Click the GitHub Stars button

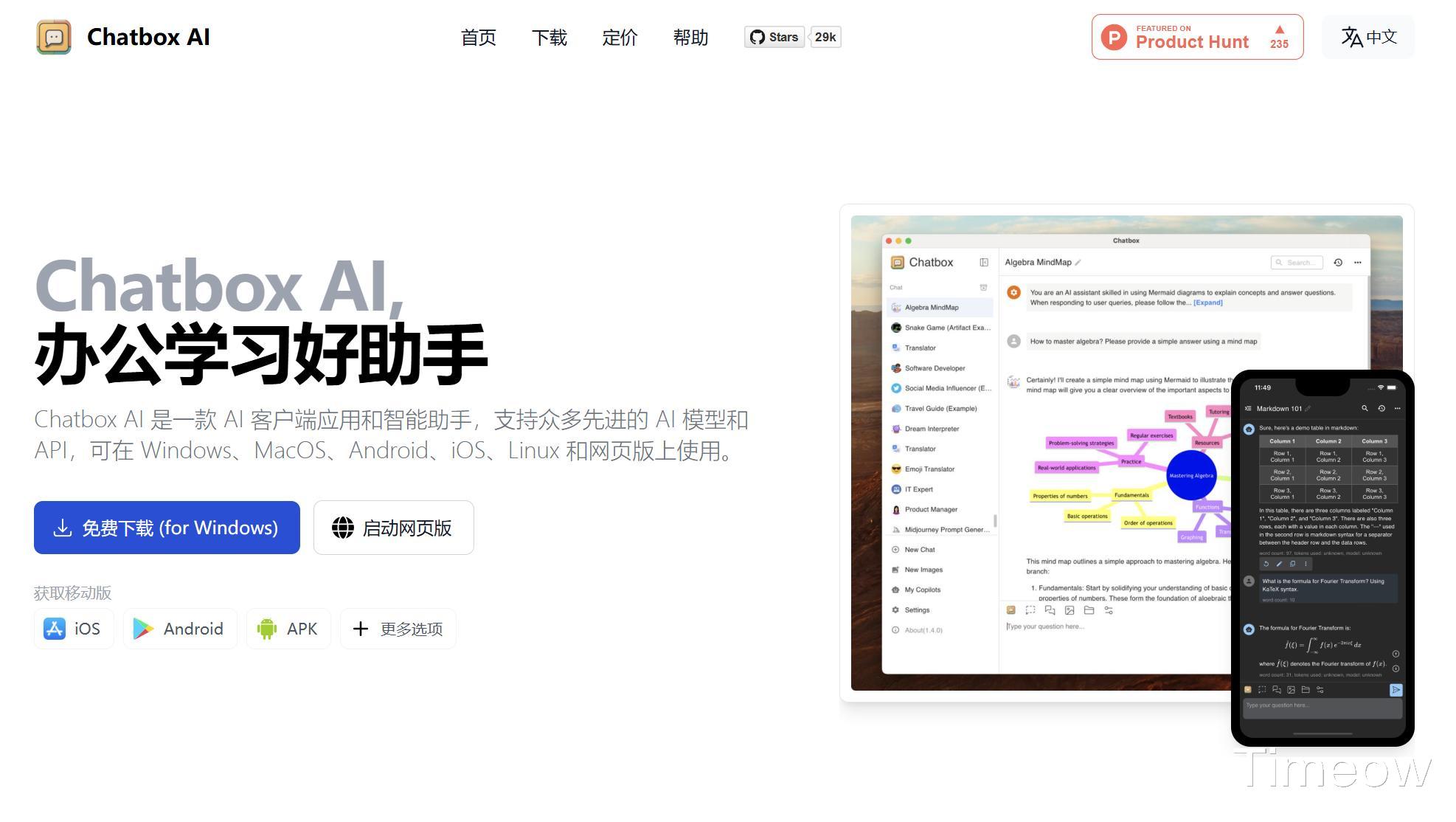[774, 37]
